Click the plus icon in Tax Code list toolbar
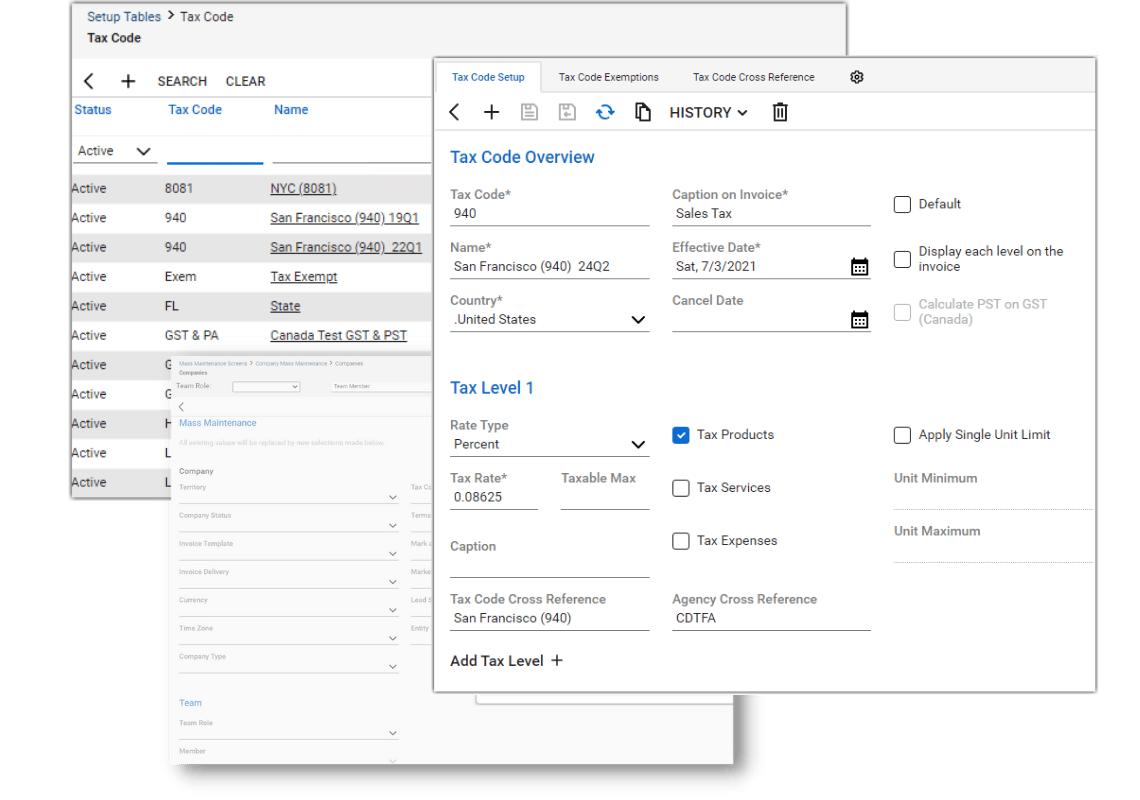 pyautogui.click(x=128, y=81)
